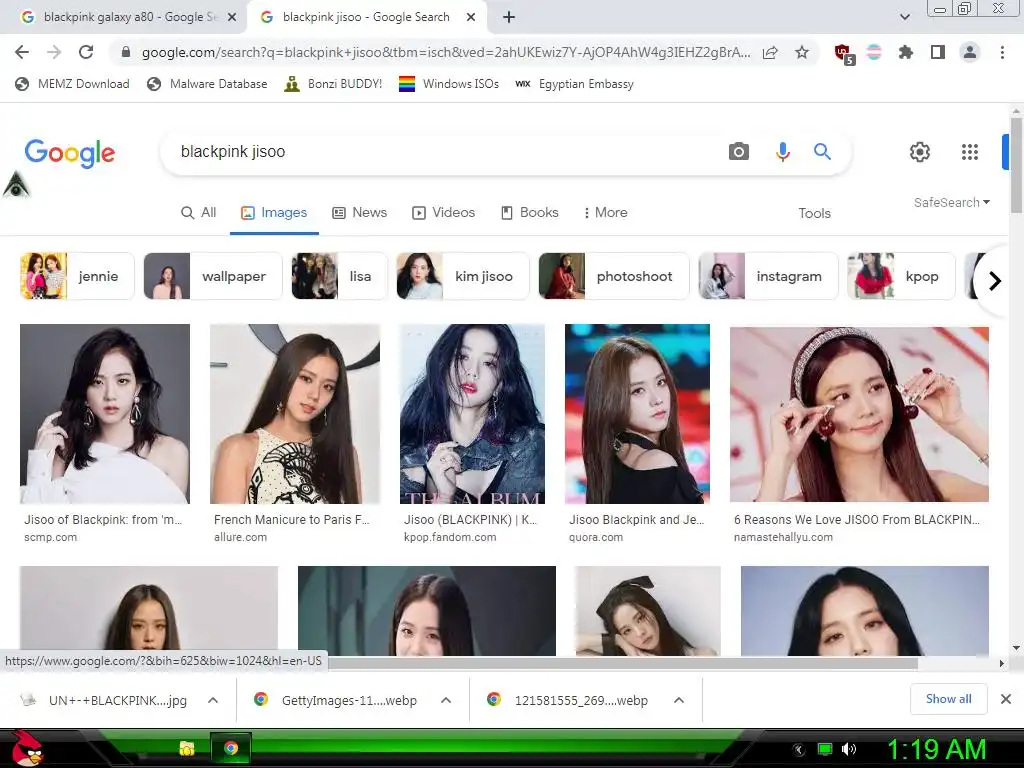Open the Extensions puzzle piece menu
Viewport: 1024px width, 768px height.
(x=906, y=52)
